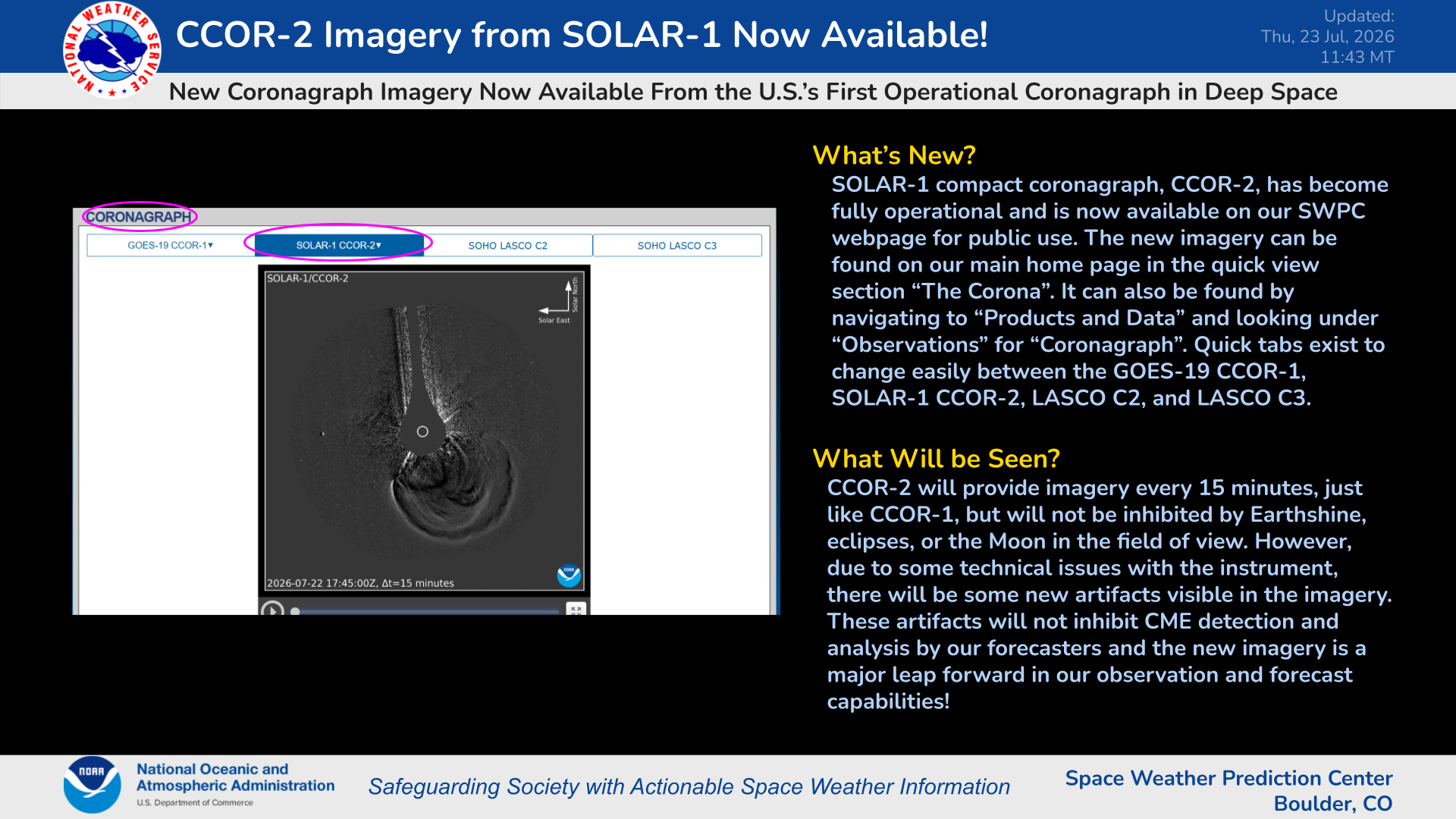
Task: Click 'Space Weather Prediction Center' in the footer
Action: coord(1228,778)
